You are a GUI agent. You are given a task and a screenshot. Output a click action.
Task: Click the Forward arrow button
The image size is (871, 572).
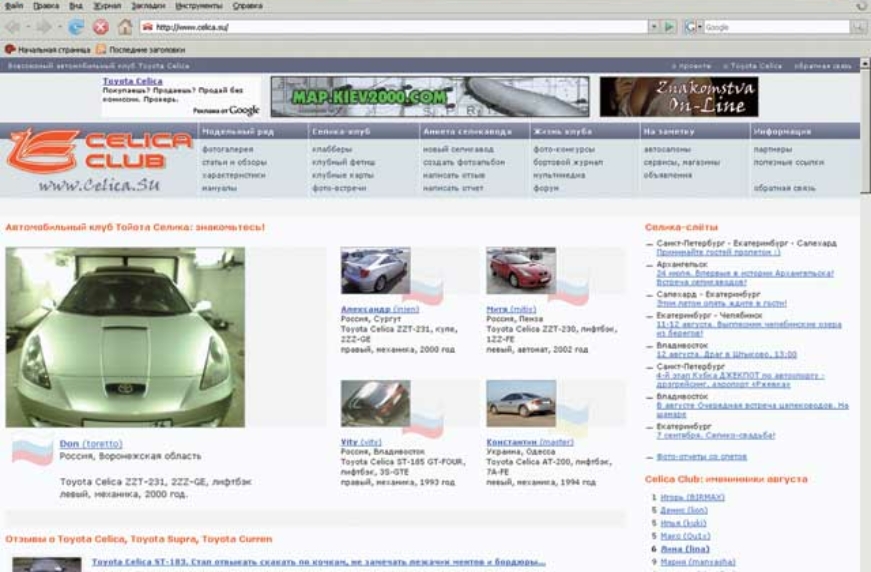click(44, 27)
